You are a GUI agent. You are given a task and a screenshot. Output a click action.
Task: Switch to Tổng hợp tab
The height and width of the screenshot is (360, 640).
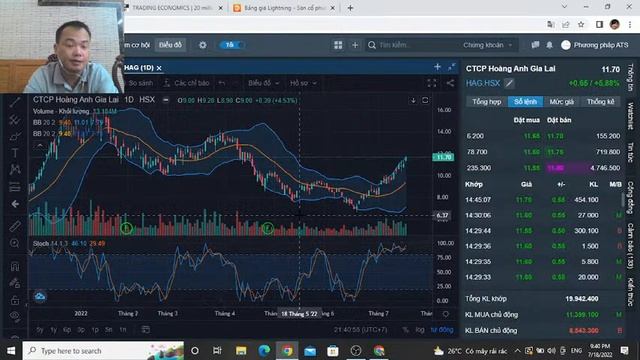[x=487, y=102]
